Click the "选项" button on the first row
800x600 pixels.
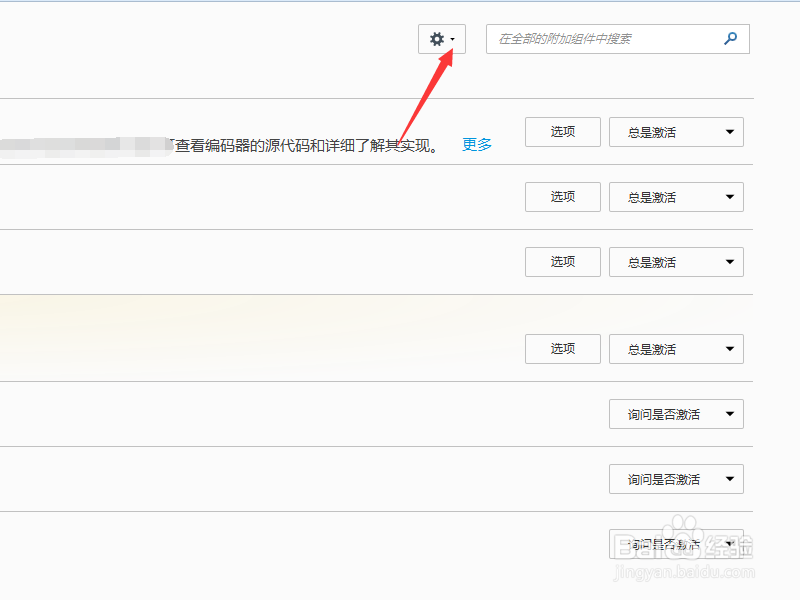562,131
